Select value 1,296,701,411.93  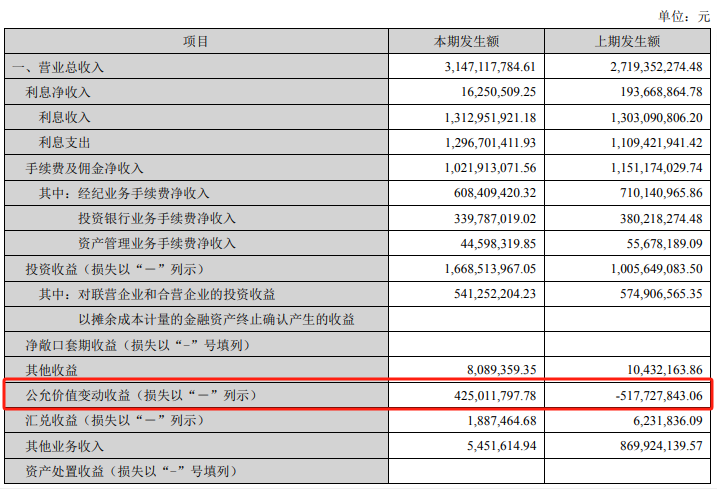pos(490,143)
